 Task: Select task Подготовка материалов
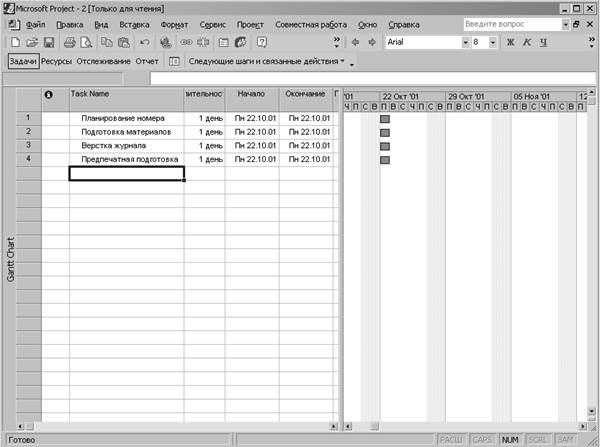pos(126,132)
